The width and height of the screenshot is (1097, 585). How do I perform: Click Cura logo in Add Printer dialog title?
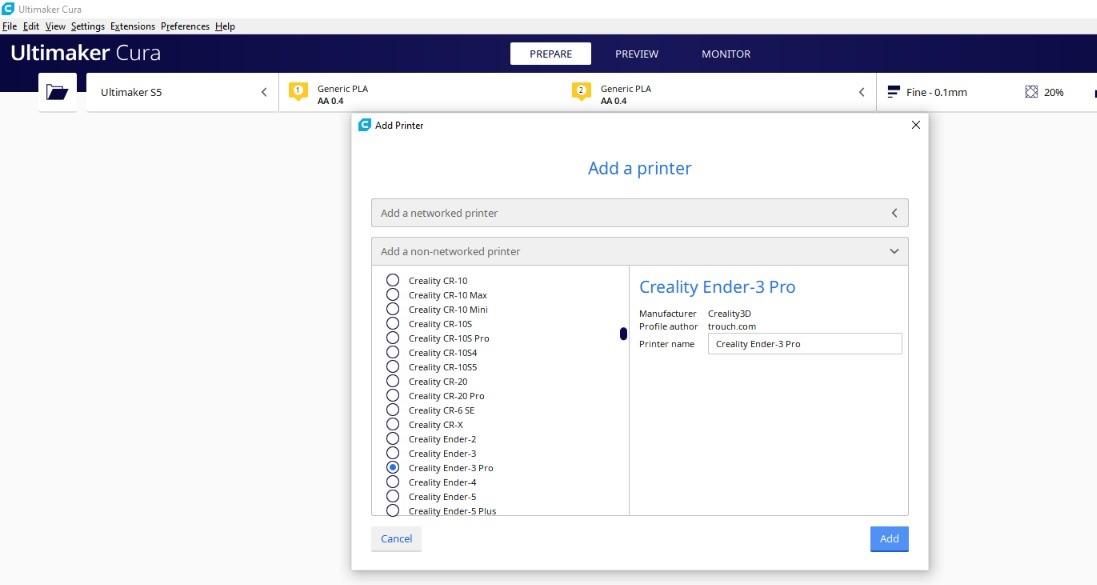365,125
